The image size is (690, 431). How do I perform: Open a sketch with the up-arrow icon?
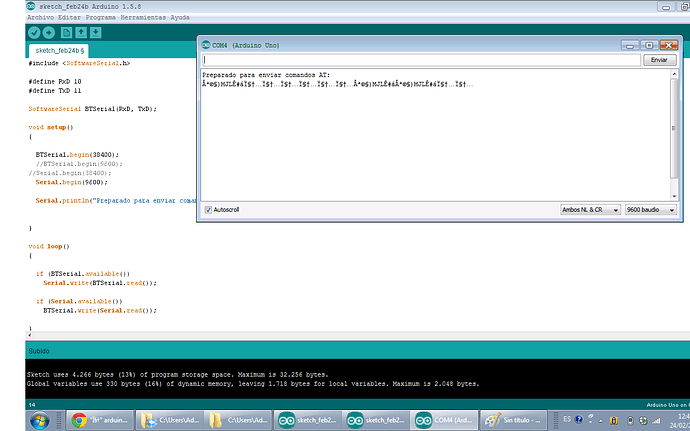point(81,33)
